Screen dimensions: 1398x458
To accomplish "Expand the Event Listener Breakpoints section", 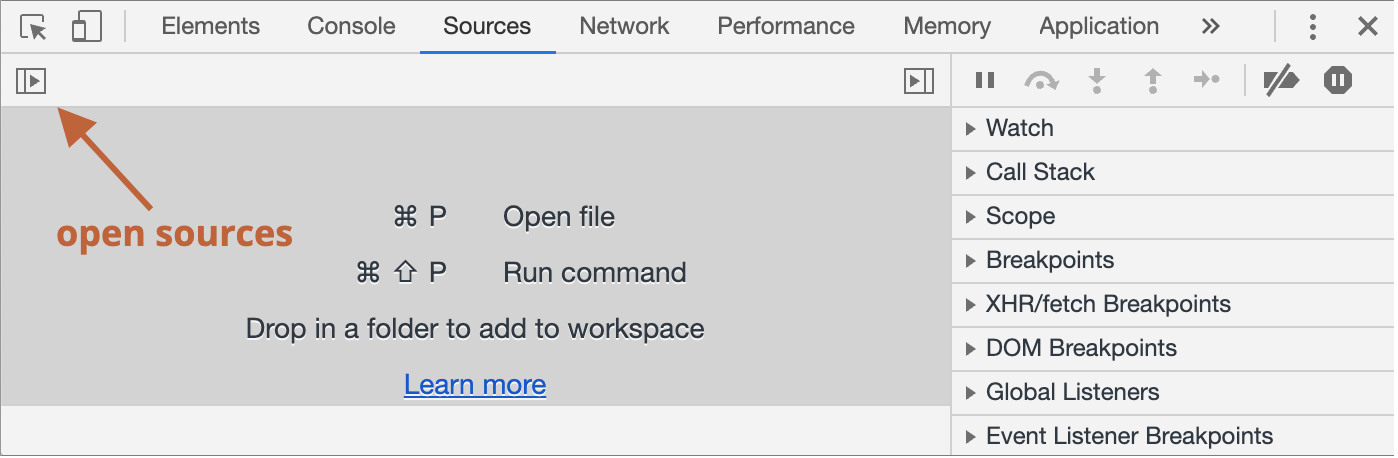I will [1128, 436].
